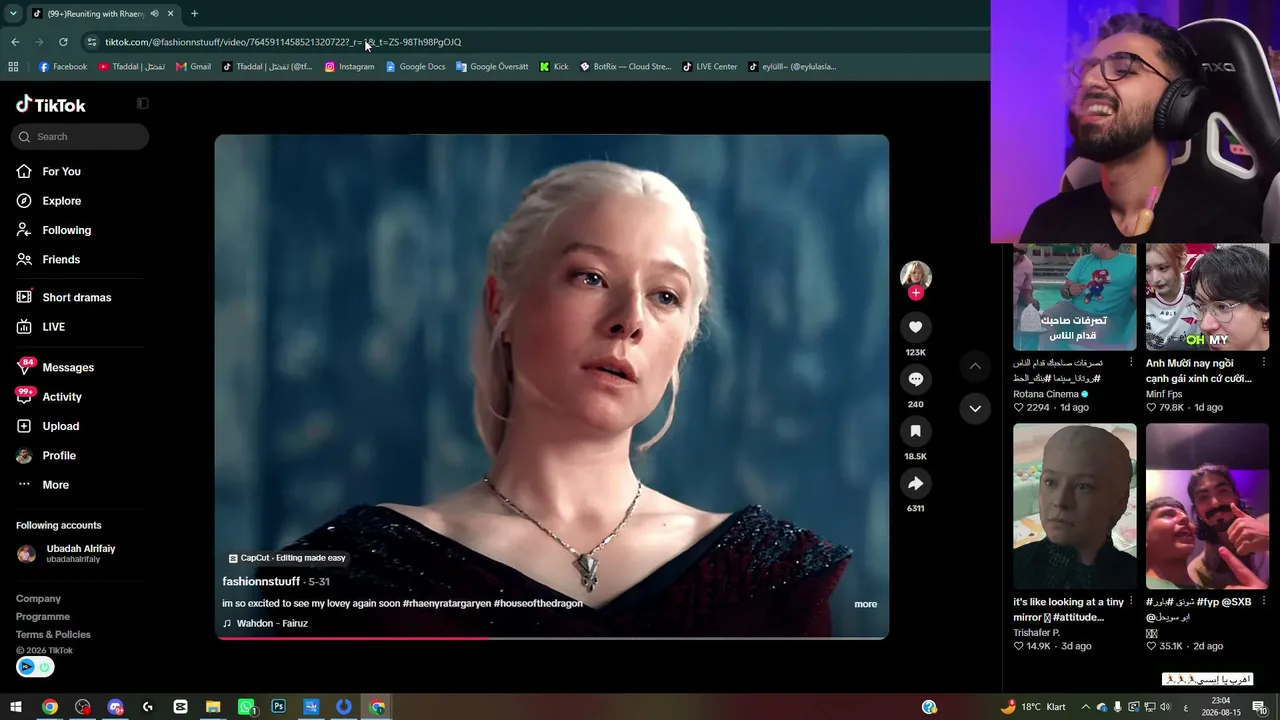Seek the video using the red progress bar

coord(552,637)
